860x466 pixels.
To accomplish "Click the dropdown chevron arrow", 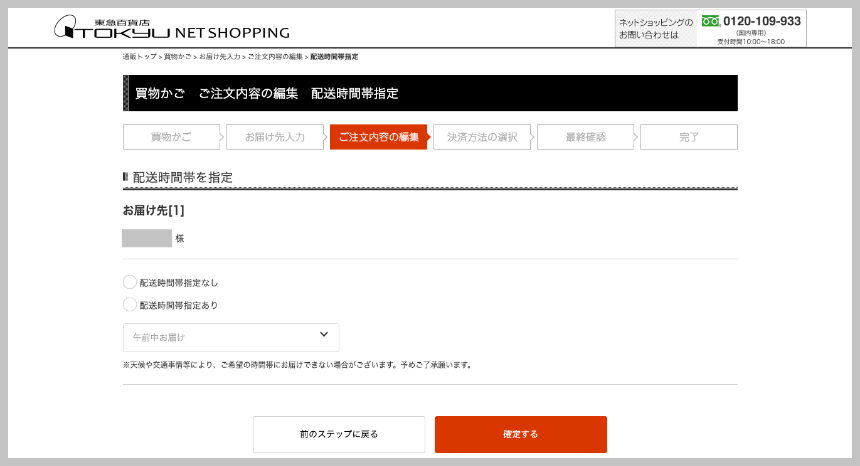I will tap(324, 334).
